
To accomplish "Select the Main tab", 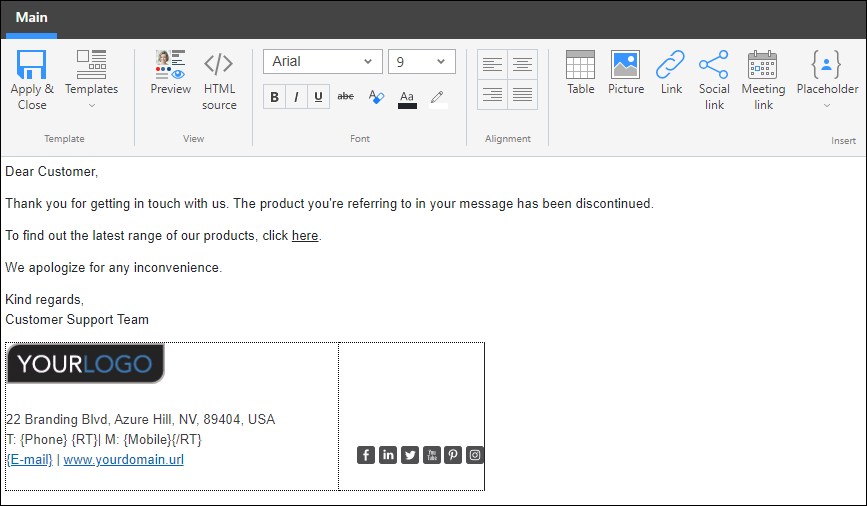I will point(32,17).
